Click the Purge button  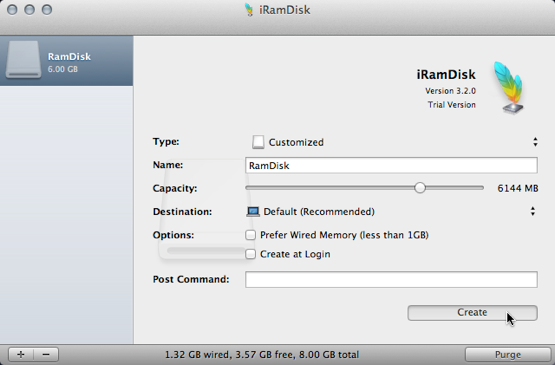click(x=508, y=354)
